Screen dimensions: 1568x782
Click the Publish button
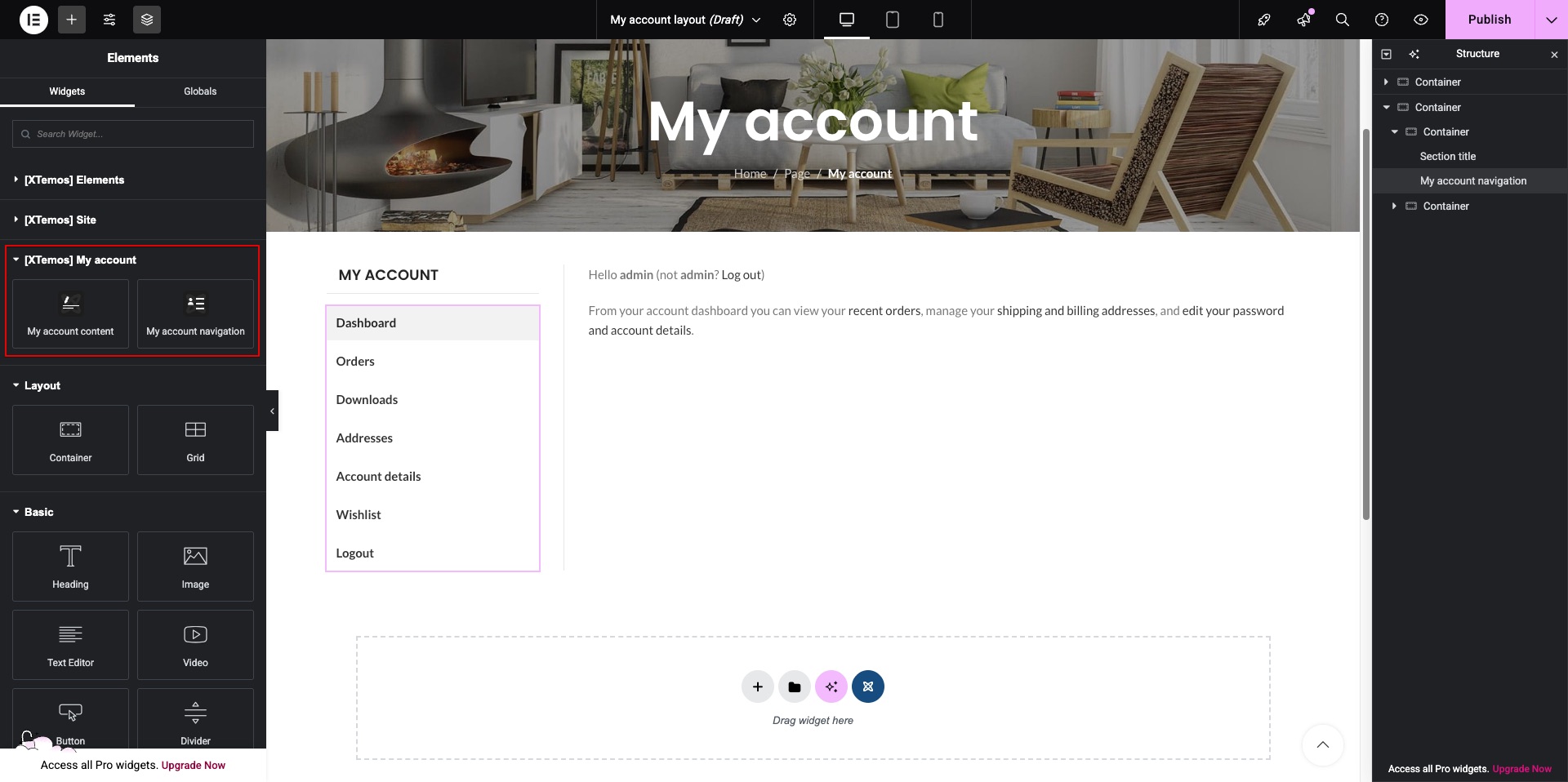pos(1489,20)
